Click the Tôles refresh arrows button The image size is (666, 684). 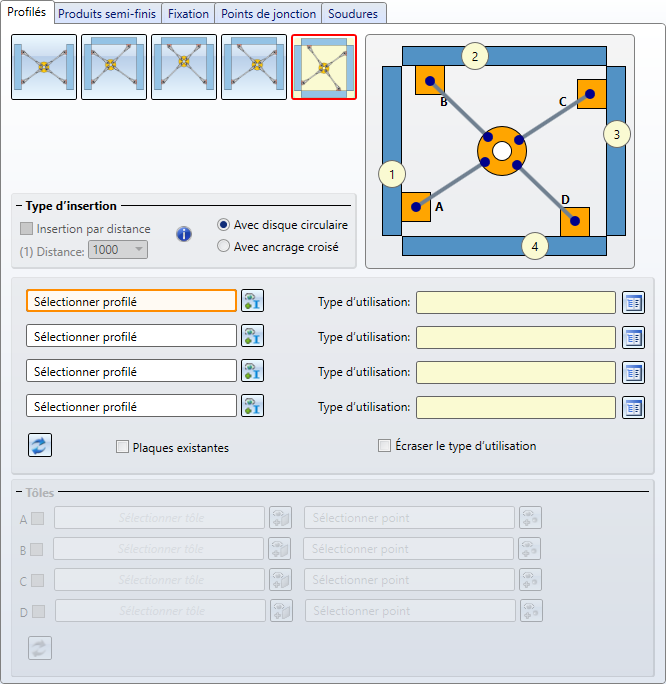(40, 648)
